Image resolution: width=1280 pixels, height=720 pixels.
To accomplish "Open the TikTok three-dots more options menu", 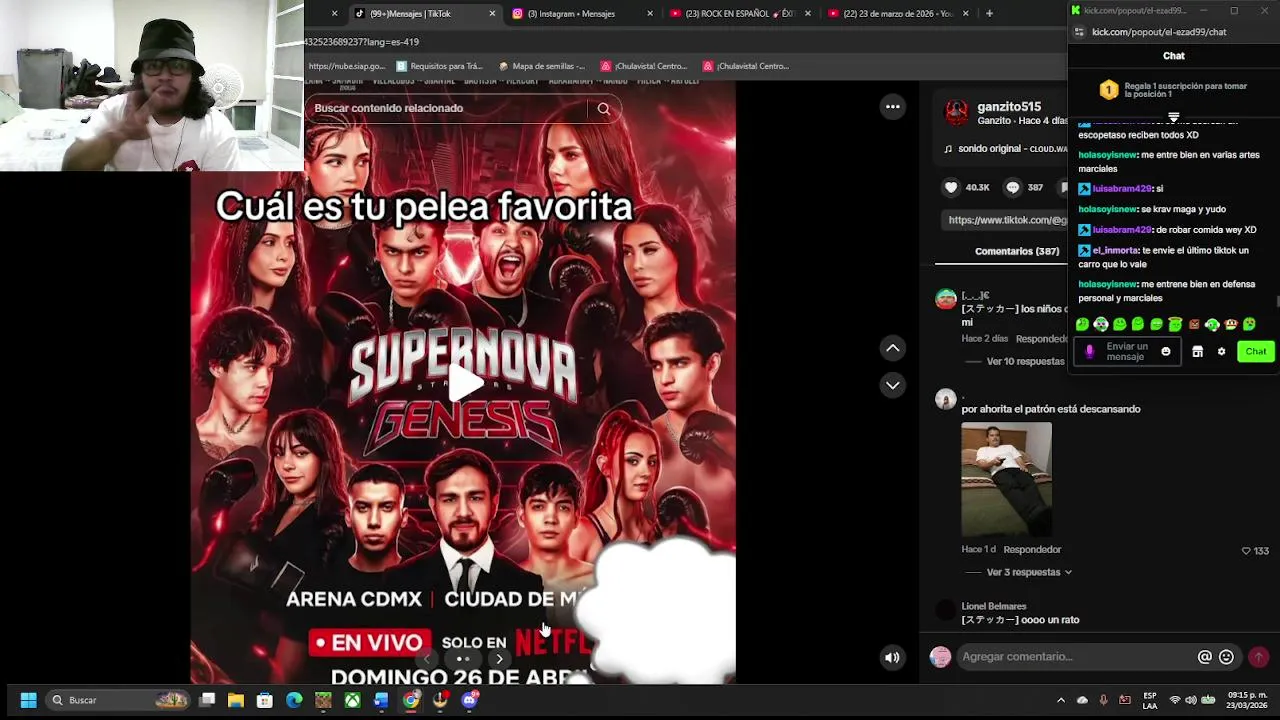I will click(x=893, y=107).
